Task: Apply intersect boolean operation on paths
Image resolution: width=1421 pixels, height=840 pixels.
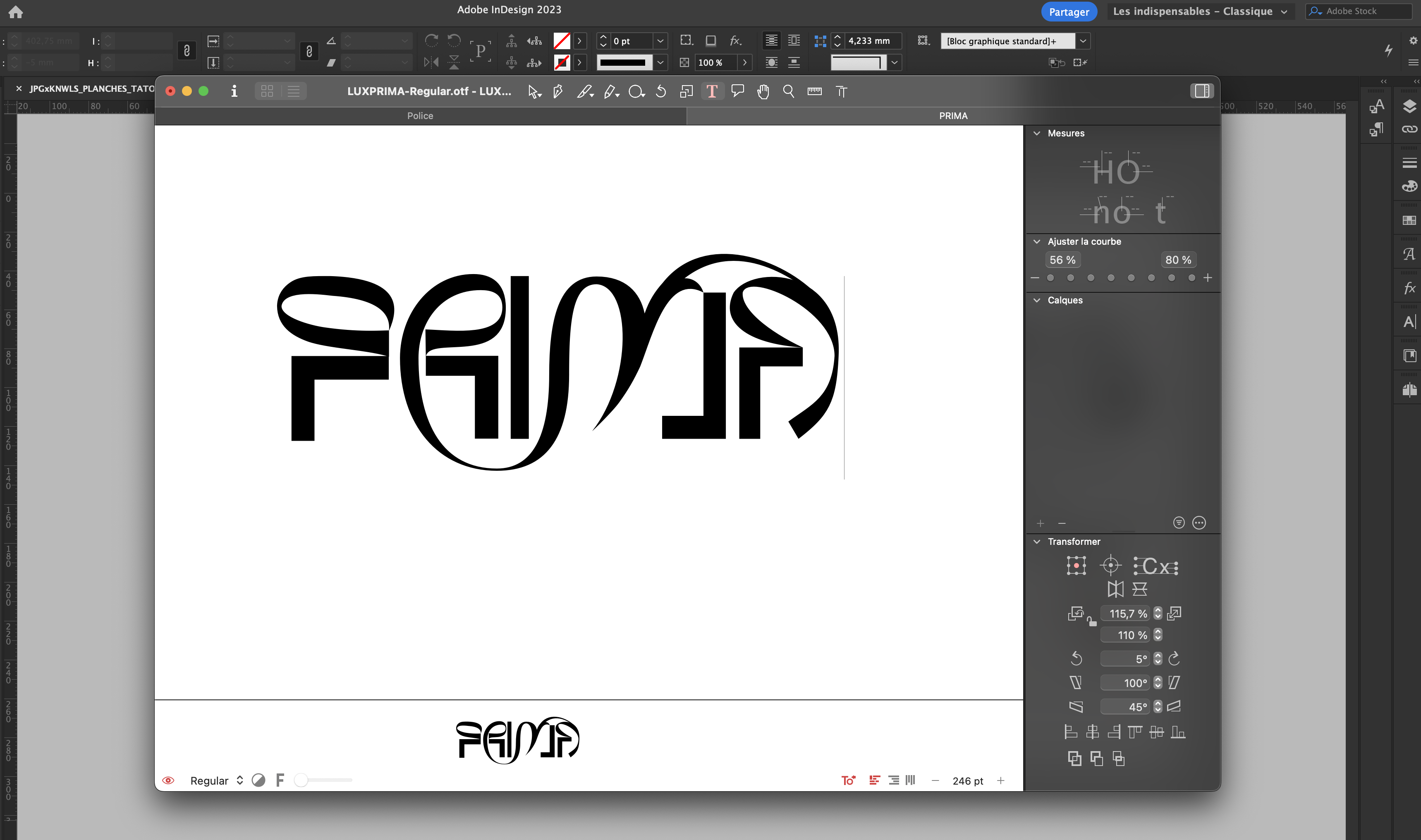Action: coord(1119,759)
